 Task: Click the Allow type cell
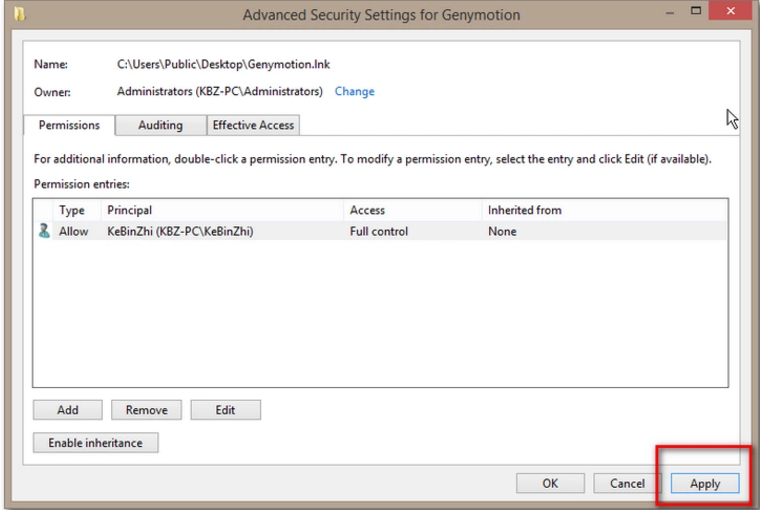pos(74,231)
